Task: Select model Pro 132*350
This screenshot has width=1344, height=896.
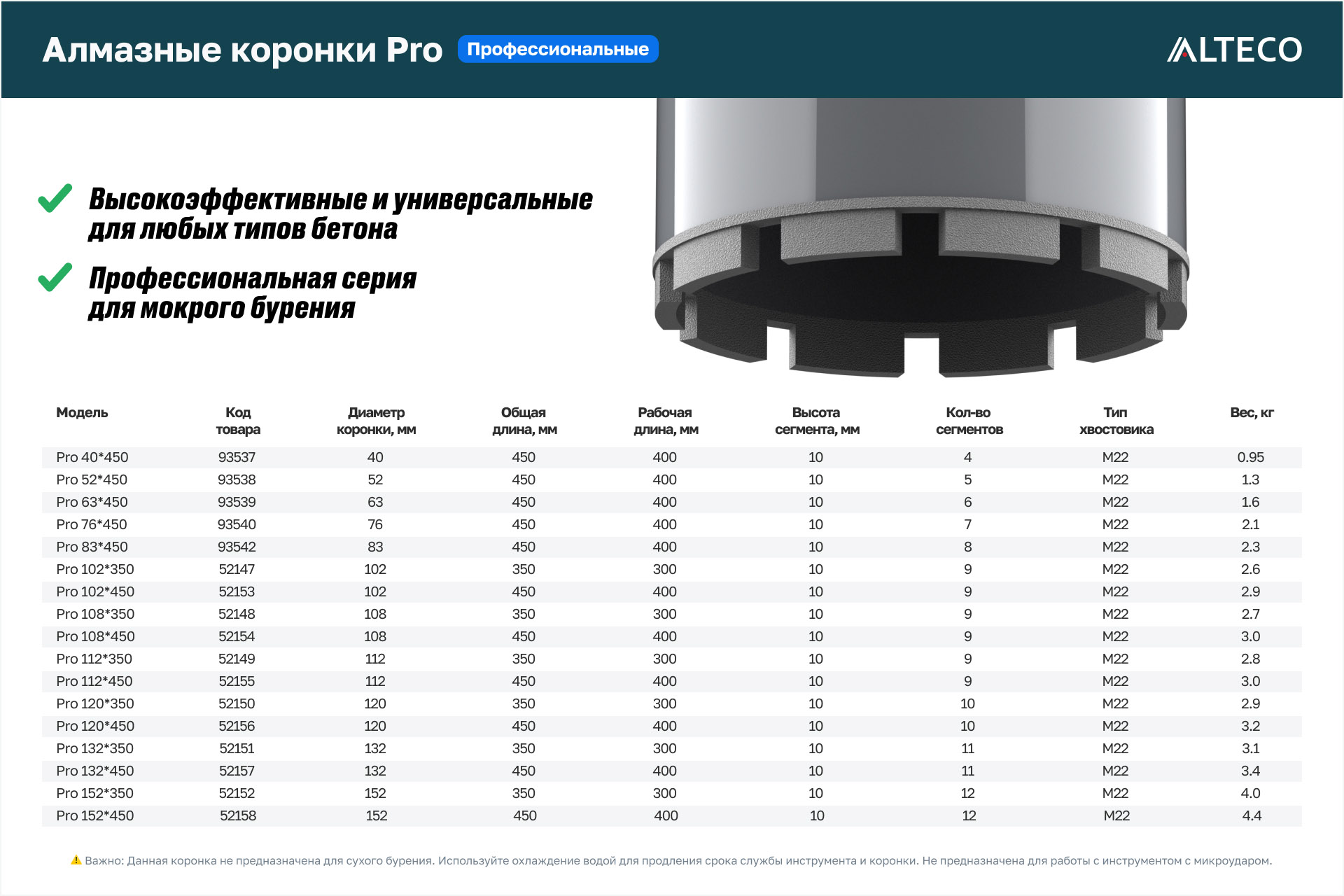Action: tap(94, 748)
